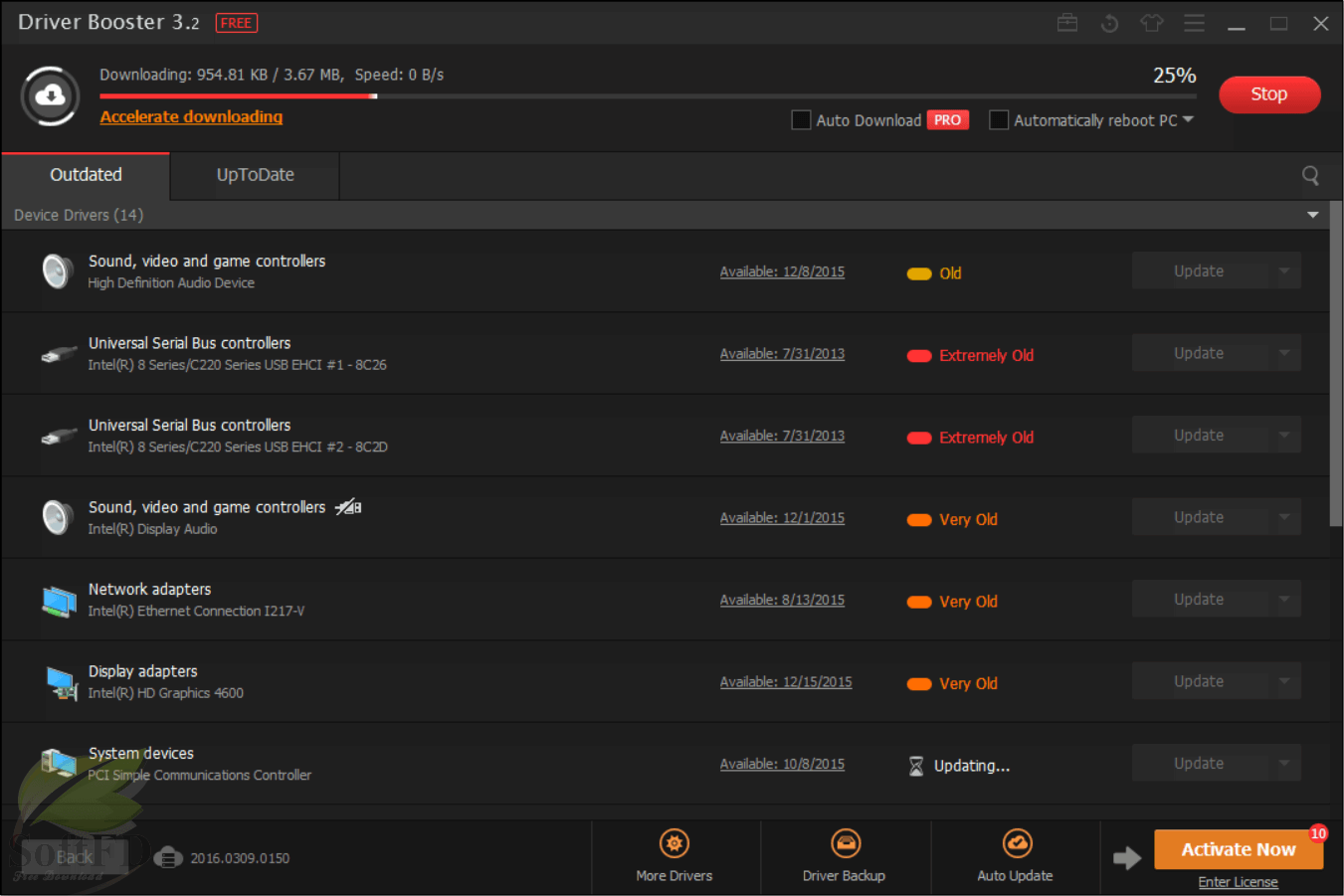Open the toolbox icon in title bar
Viewport: 1344px width, 896px height.
[x=1067, y=23]
